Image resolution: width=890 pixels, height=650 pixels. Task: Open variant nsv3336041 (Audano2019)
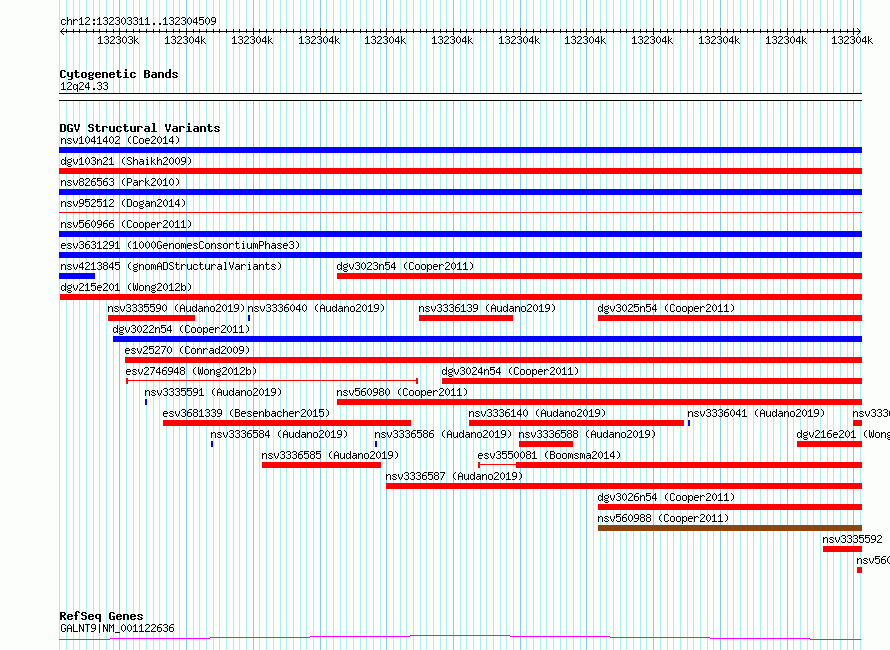click(x=756, y=413)
